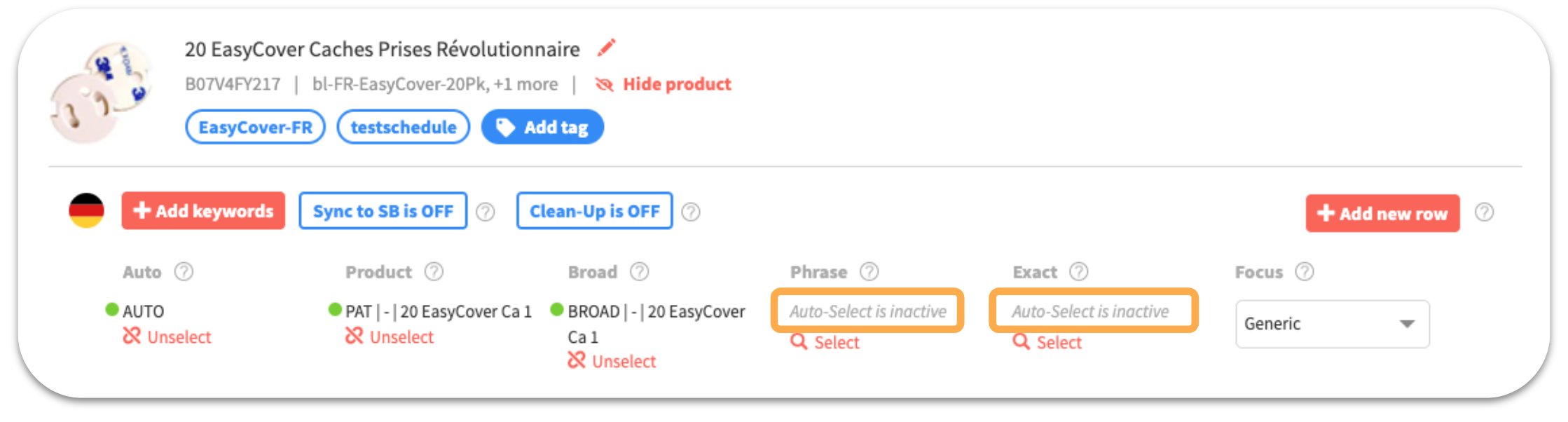
Task: Click the help icon next to Clean-Up
Action: point(691,212)
